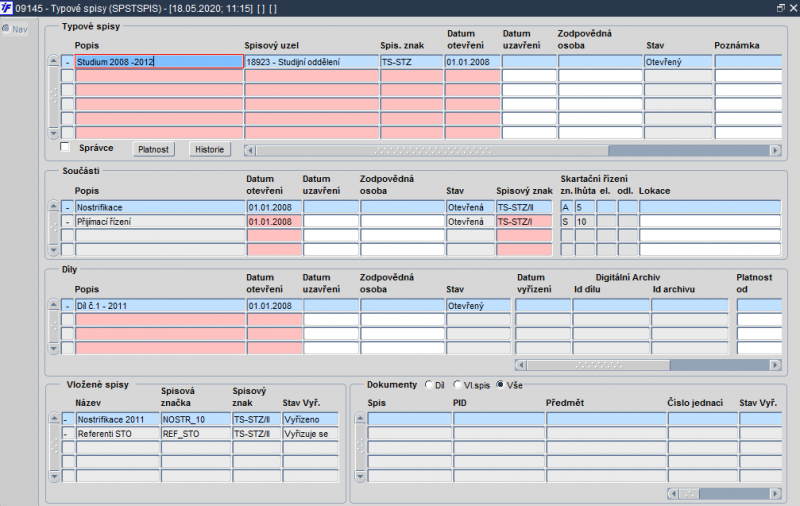The image size is (800, 506).
Task: Click scroll-up arrow in Typové spisy block
Action: click(x=54, y=61)
